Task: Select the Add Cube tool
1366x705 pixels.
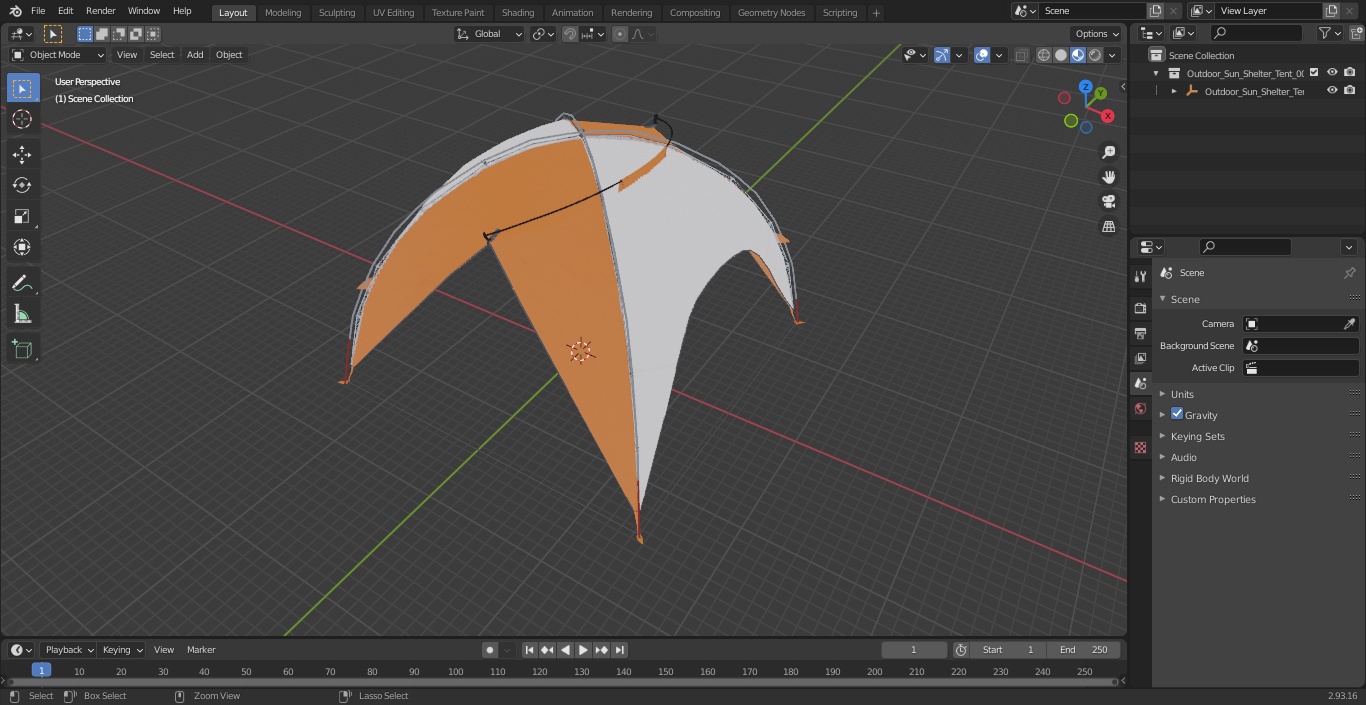Action: pyautogui.click(x=22, y=349)
